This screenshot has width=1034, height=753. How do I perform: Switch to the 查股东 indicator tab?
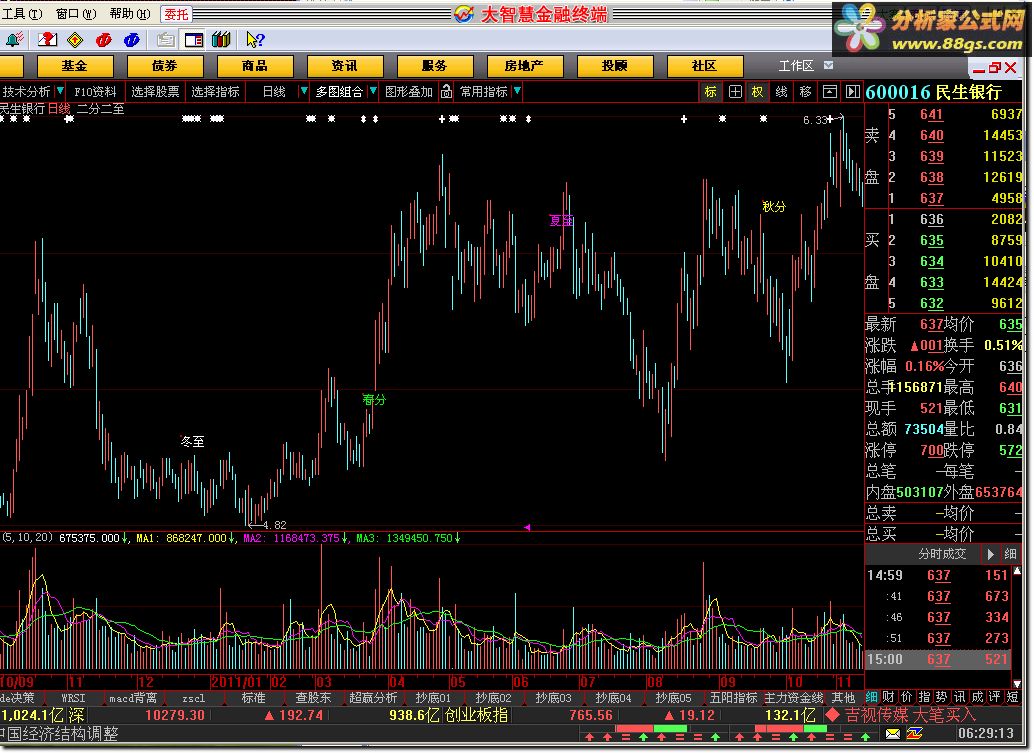pyautogui.click(x=313, y=698)
